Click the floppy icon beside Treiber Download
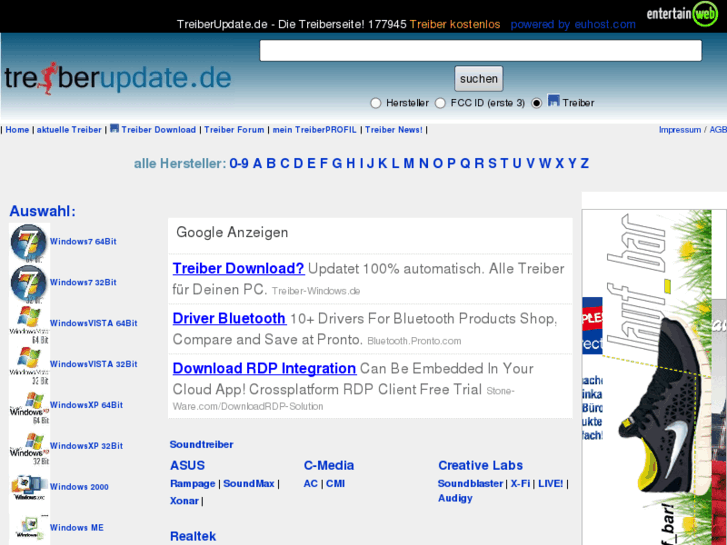 pyautogui.click(x=115, y=128)
